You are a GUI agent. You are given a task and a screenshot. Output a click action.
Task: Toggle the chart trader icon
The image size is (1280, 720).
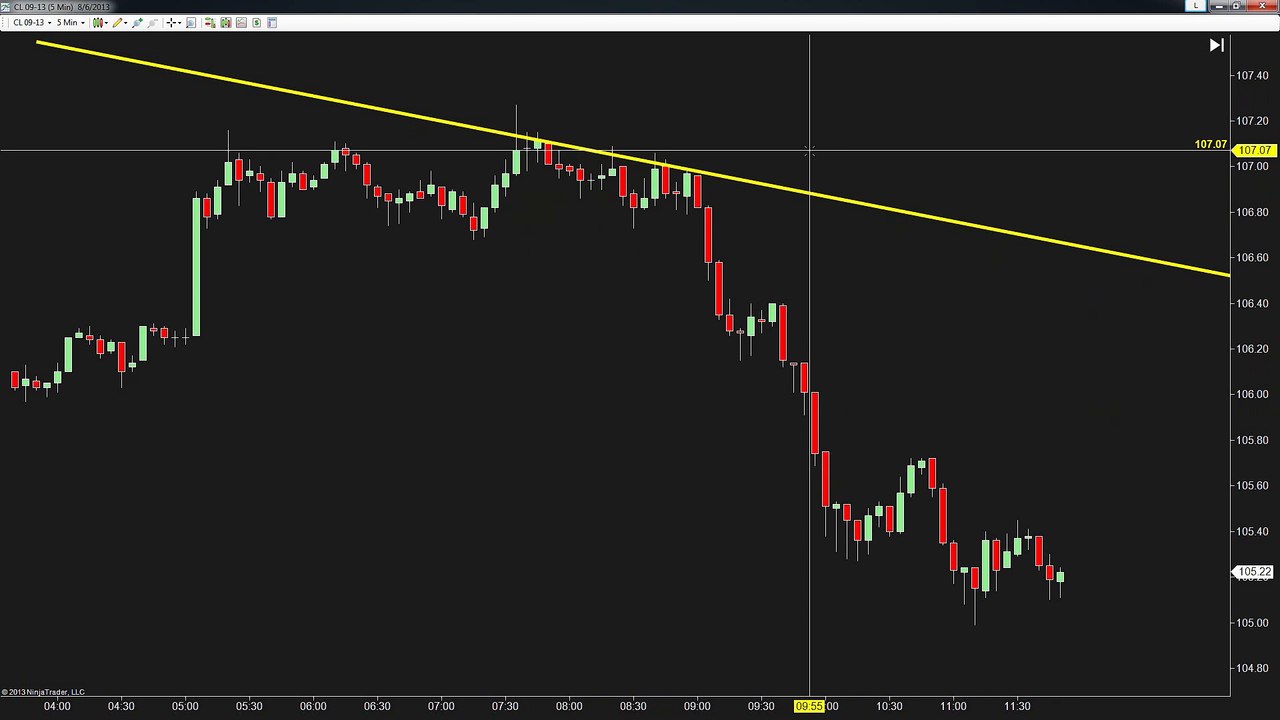pos(210,23)
